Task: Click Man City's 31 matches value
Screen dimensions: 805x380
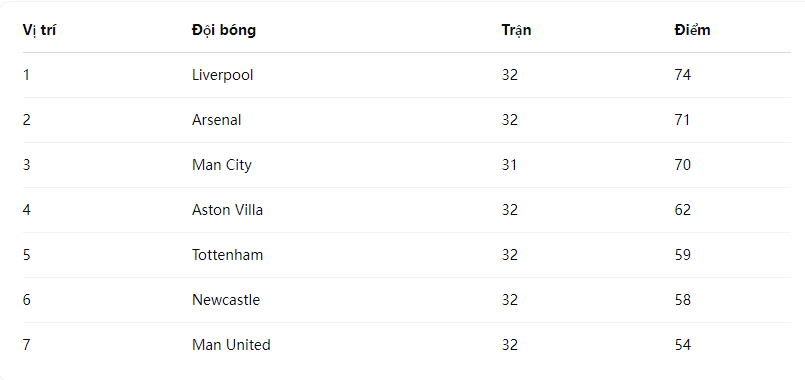Action: [x=509, y=165]
